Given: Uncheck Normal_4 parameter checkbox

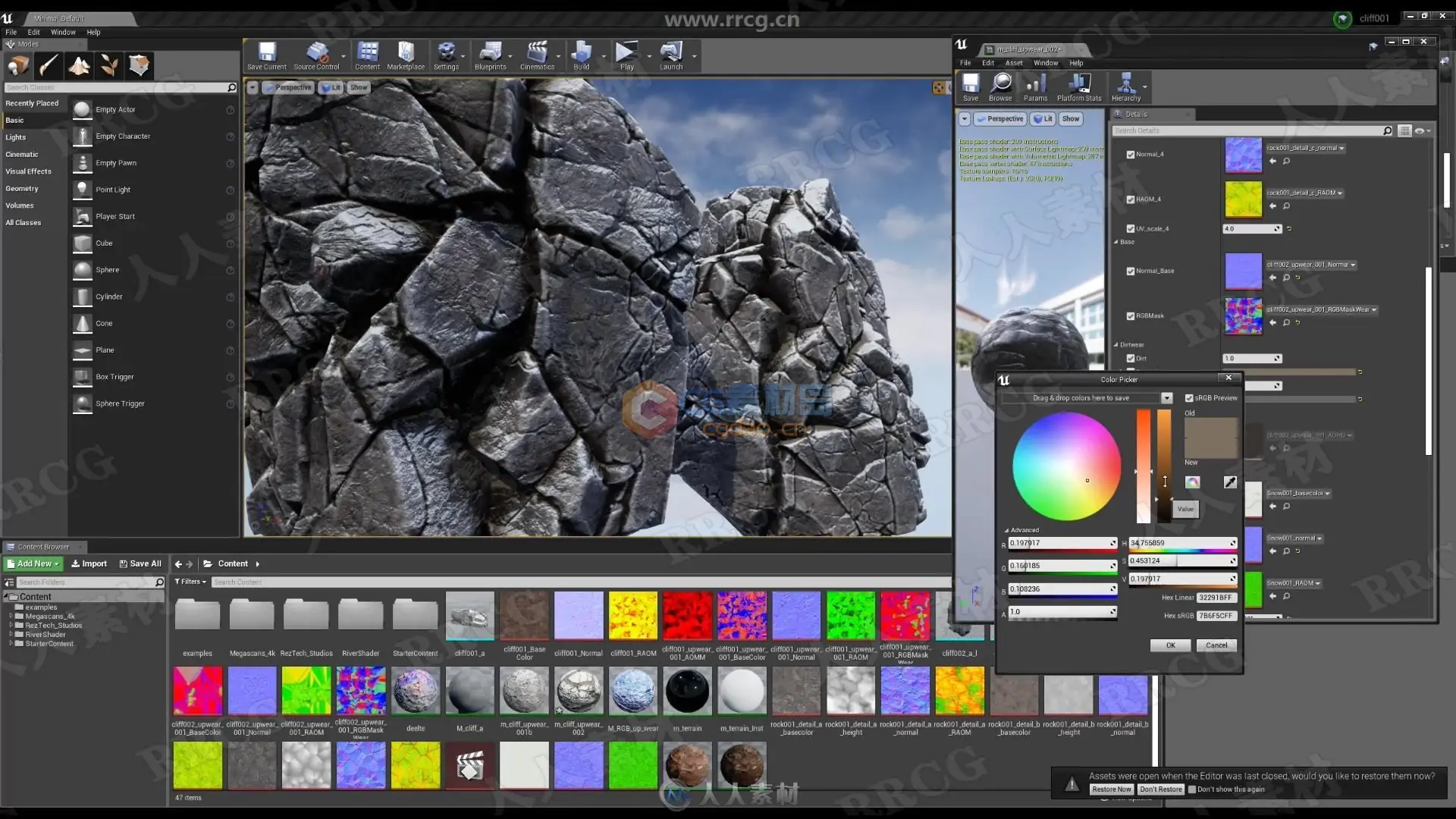Looking at the screenshot, I should tap(1131, 155).
